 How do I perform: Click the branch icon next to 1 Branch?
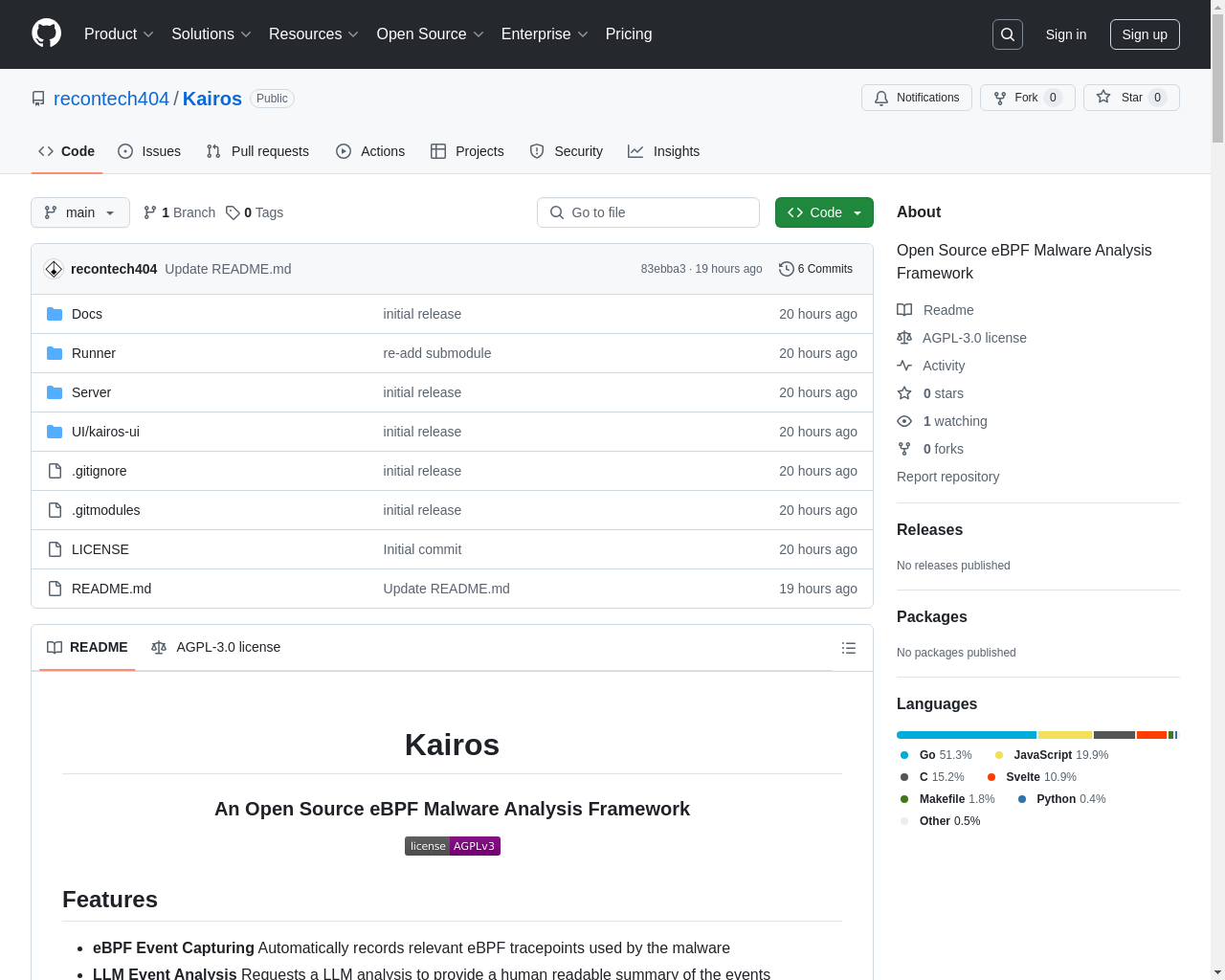point(150,212)
